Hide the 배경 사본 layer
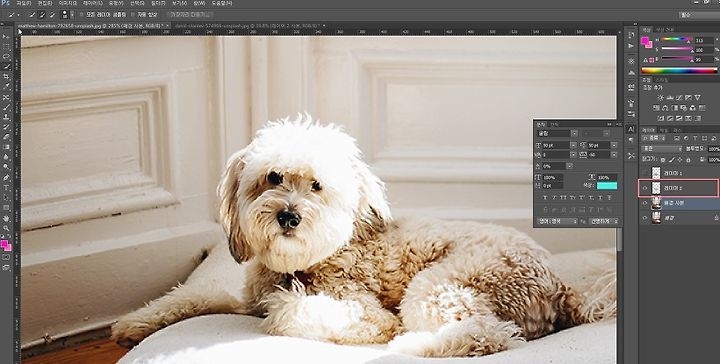 tap(644, 203)
